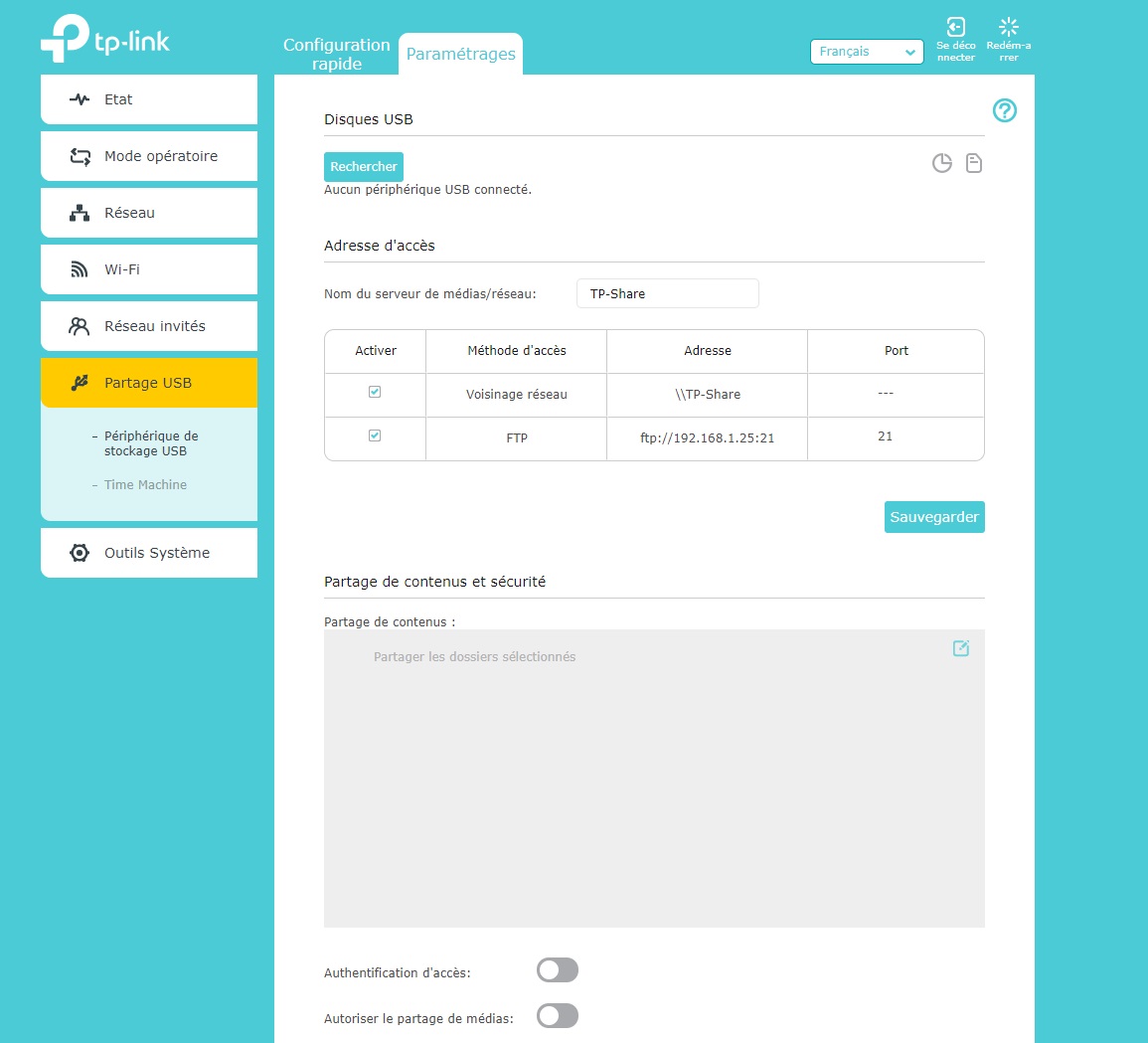This screenshot has height=1043, width=1148.
Task: Open the Français language dropdown
Action: [867, 52]
